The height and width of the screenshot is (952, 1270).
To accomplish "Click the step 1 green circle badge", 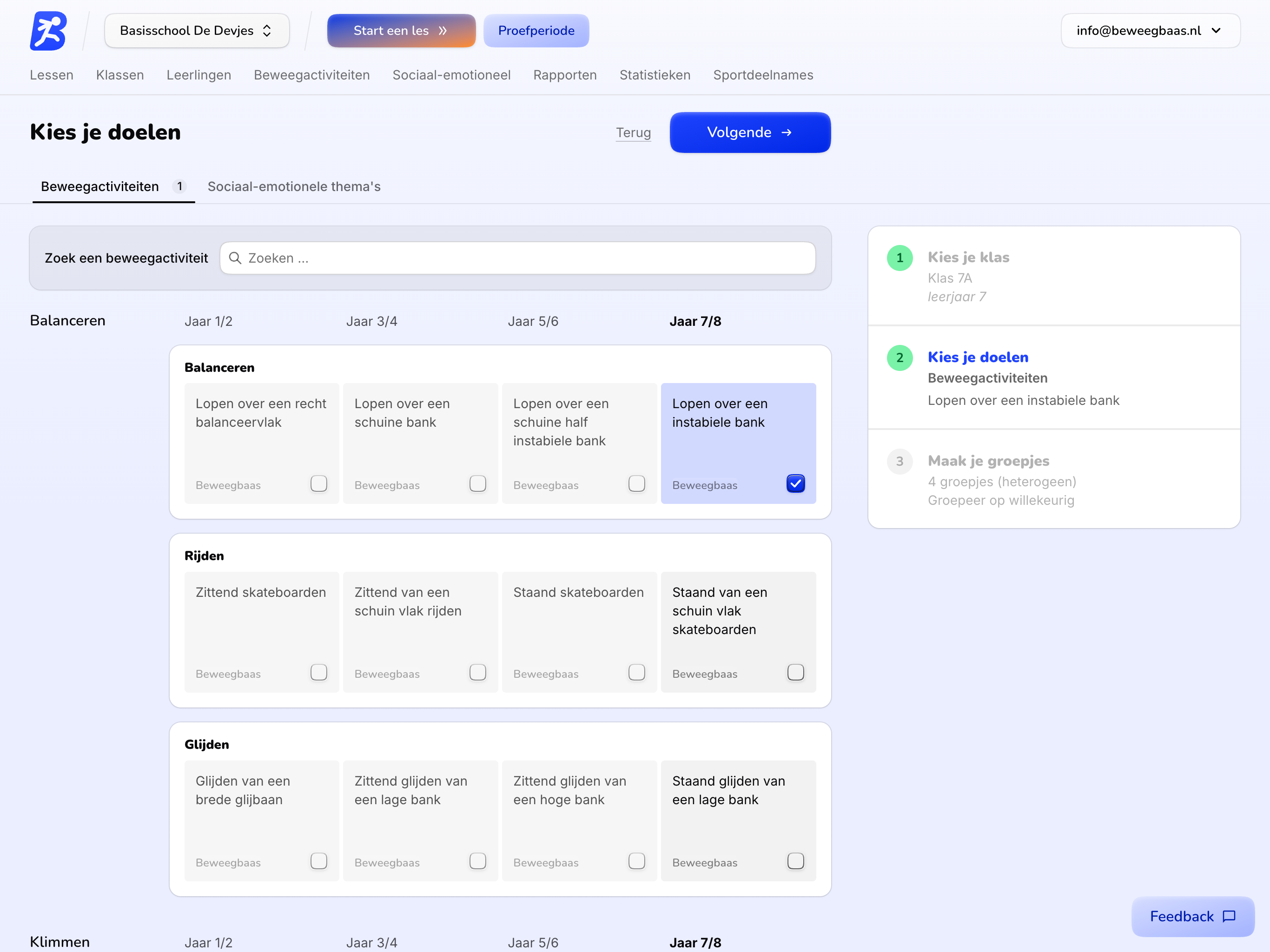I will 900,258.
